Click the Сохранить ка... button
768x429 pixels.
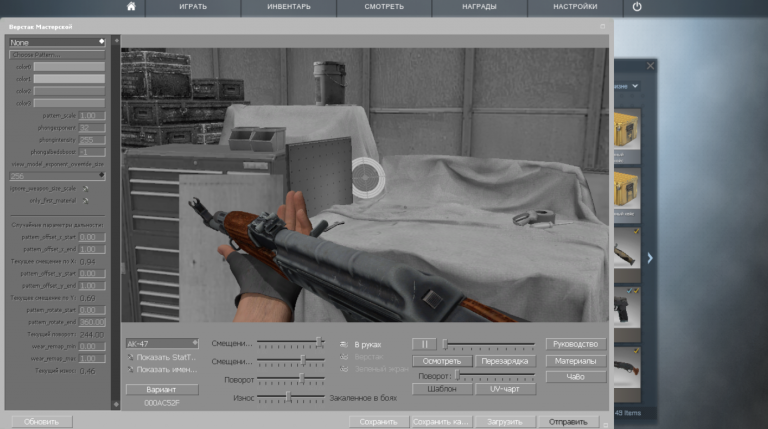click(x=441, y=422)
